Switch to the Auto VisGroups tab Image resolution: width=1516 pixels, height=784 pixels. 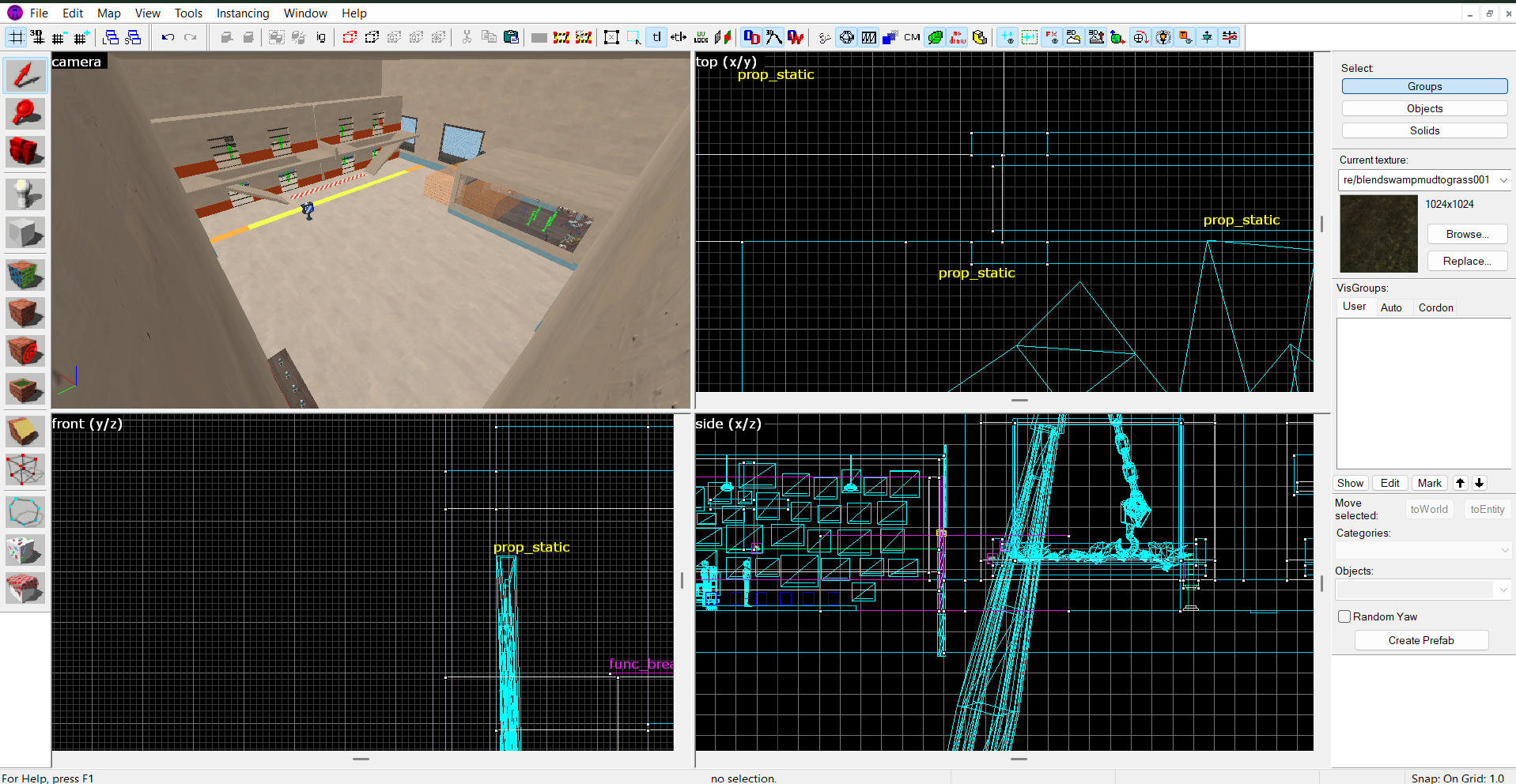[1393, 307]
